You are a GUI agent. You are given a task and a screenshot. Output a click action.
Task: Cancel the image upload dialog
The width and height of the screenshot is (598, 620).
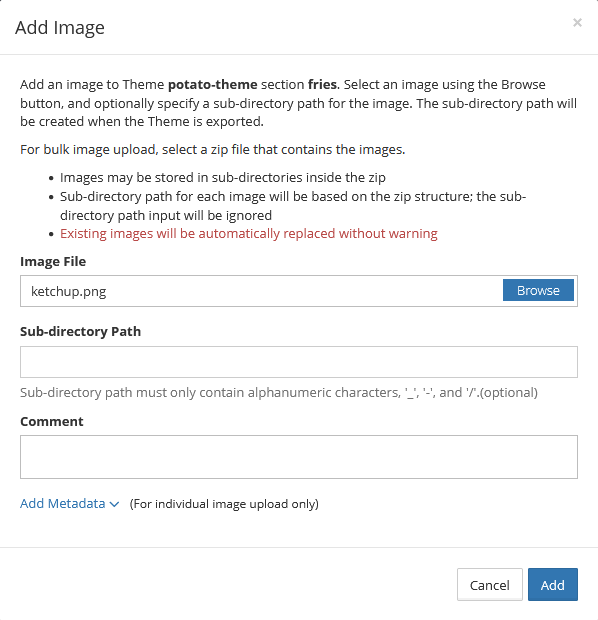click(x=489, y=584)
